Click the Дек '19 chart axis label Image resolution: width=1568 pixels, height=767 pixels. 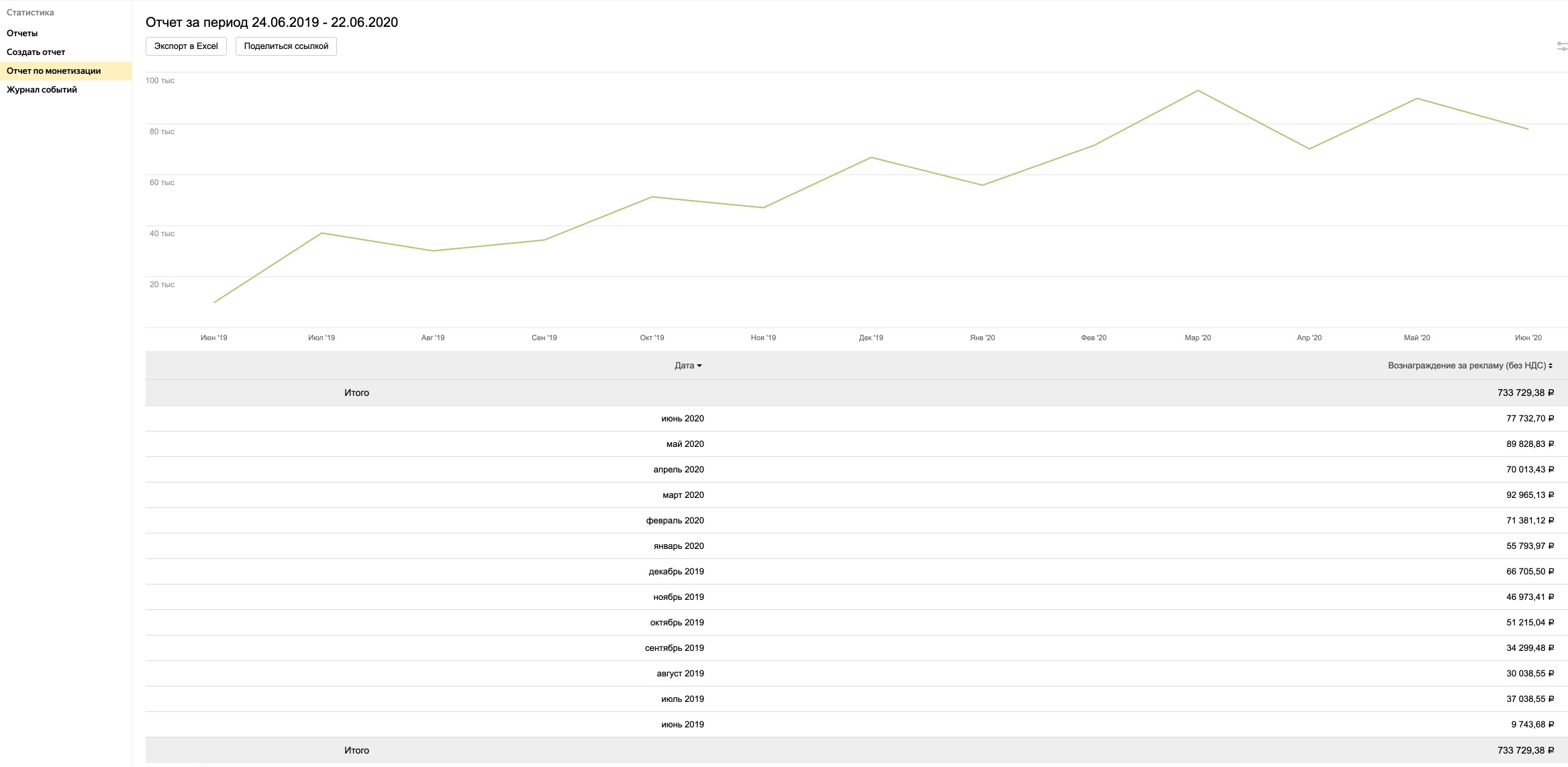pos(871,338)
